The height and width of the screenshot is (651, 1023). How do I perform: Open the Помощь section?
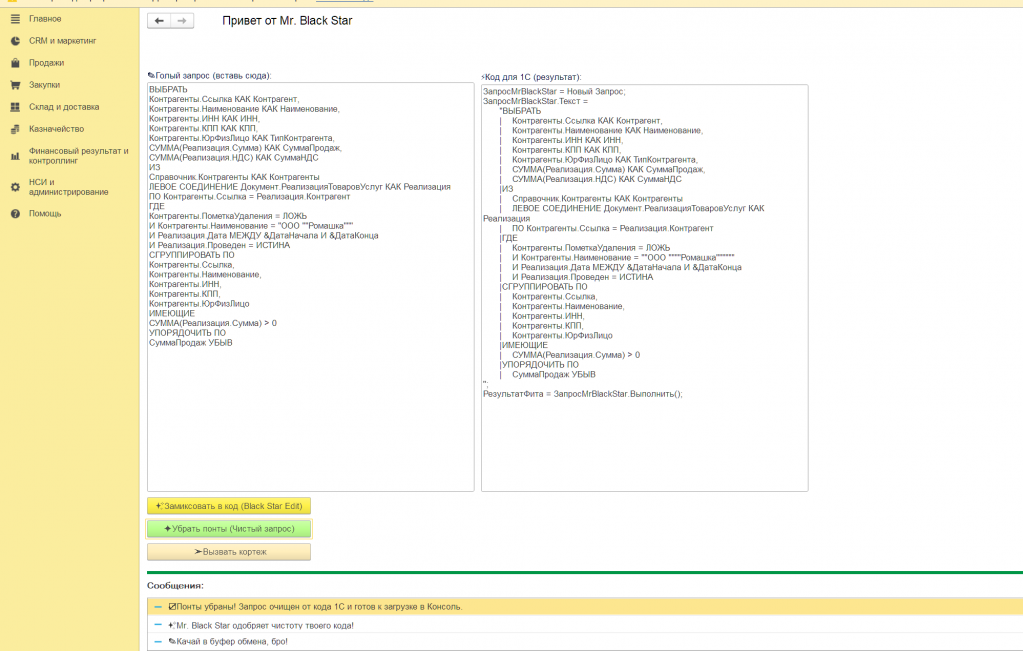45,214
